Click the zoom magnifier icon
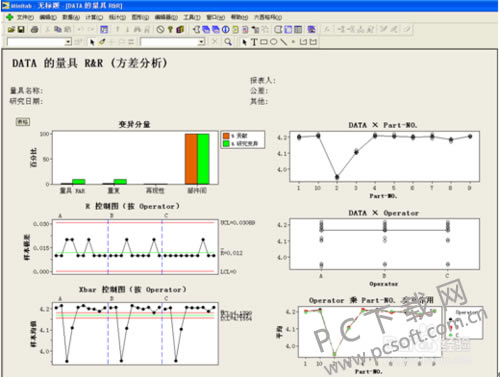Screen dimensions: 500x377 click(228, 42)
